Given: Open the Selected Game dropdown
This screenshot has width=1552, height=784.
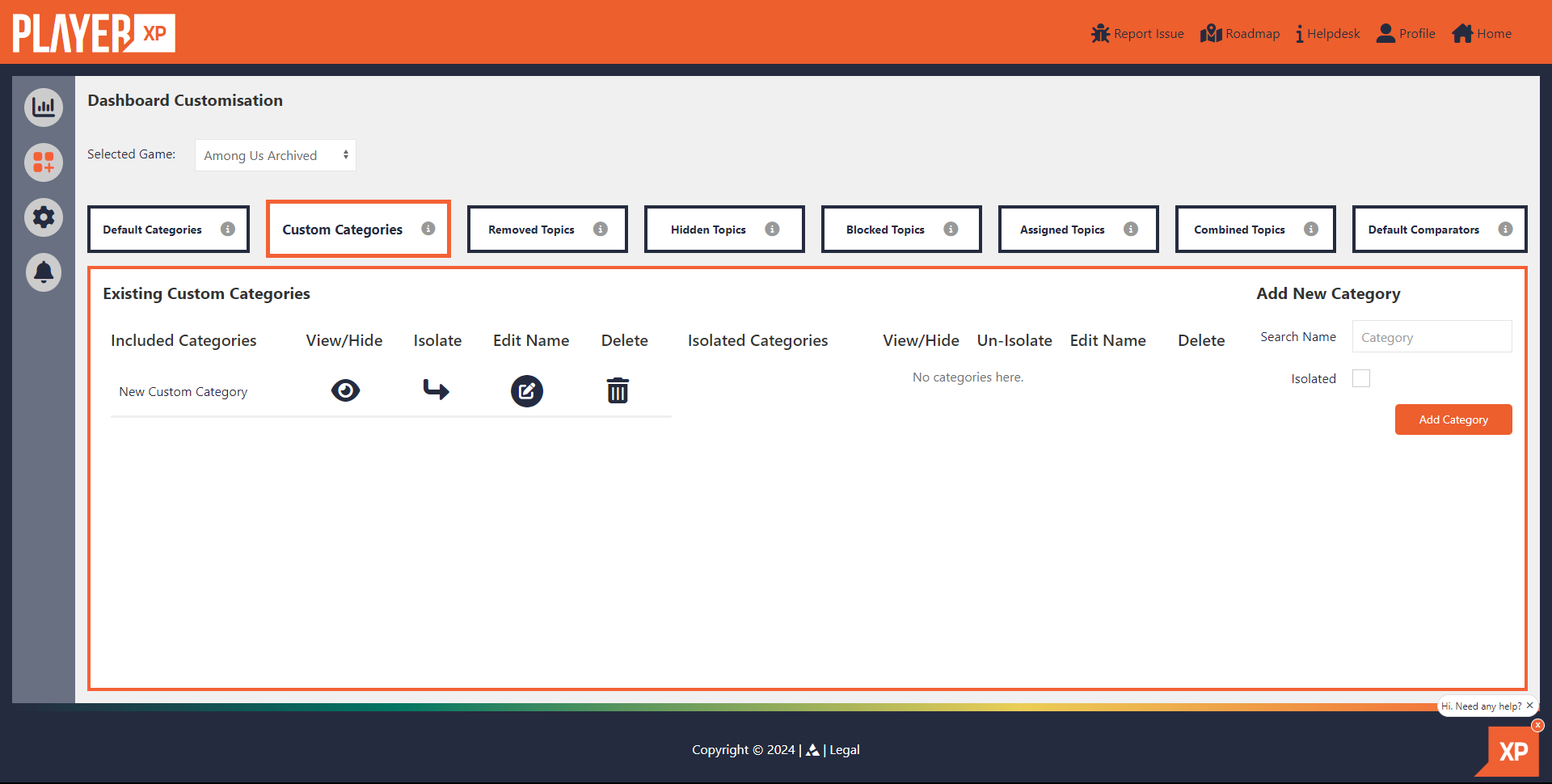Looking at the screenshot, I should click(x=276, y=155).
